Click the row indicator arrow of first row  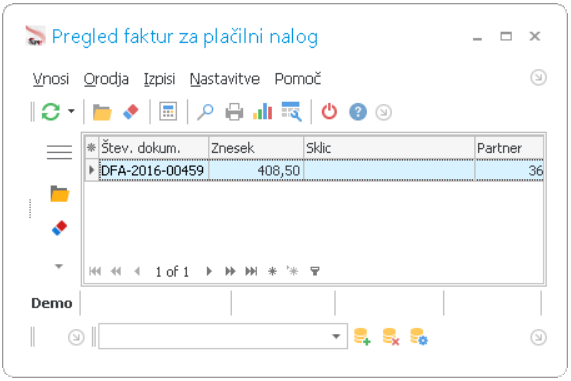tap(91, 170)
